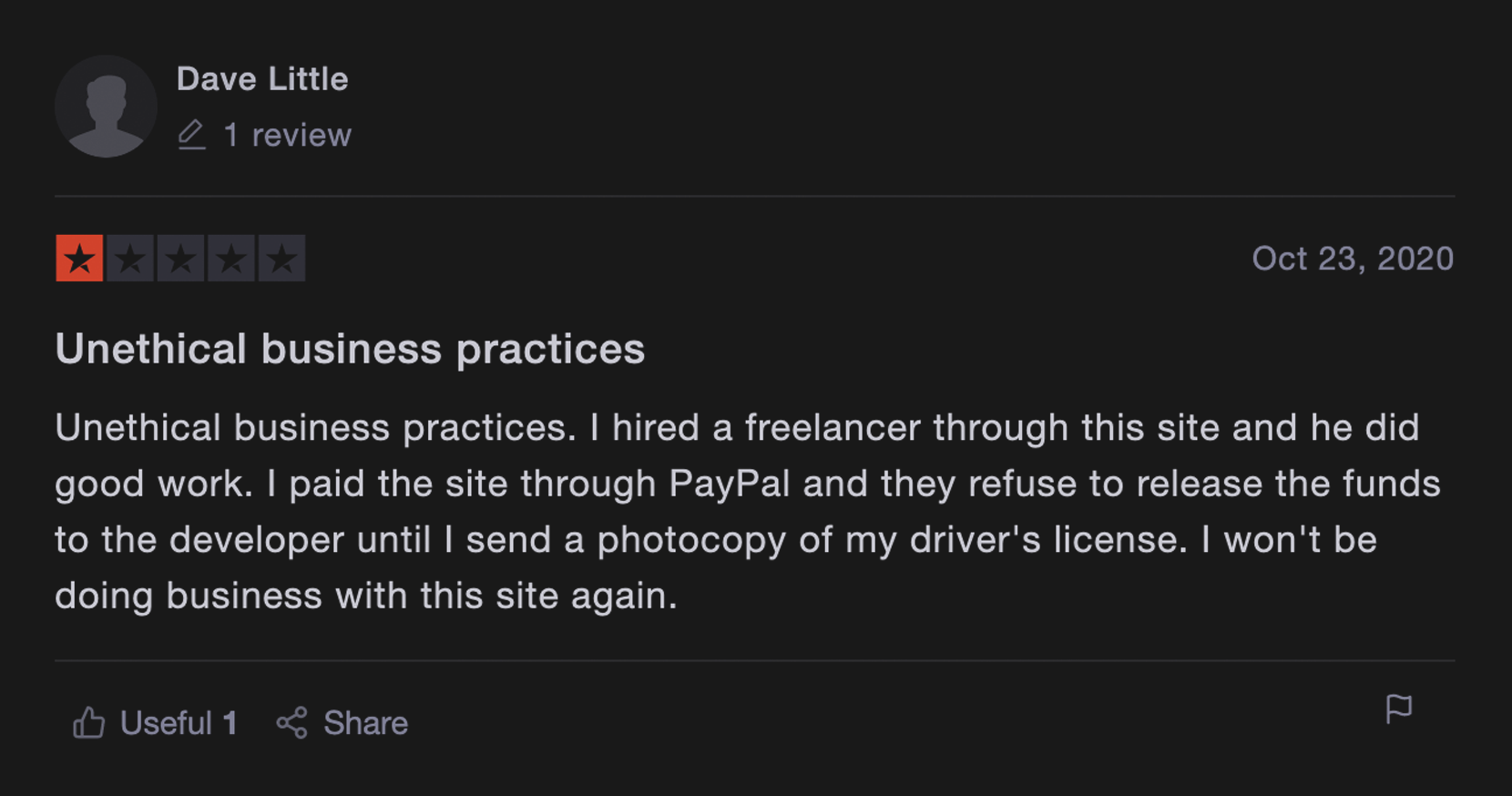This screenshot has height=796, width=1512.
Task: Click the Useful button label
Action: 166,723
